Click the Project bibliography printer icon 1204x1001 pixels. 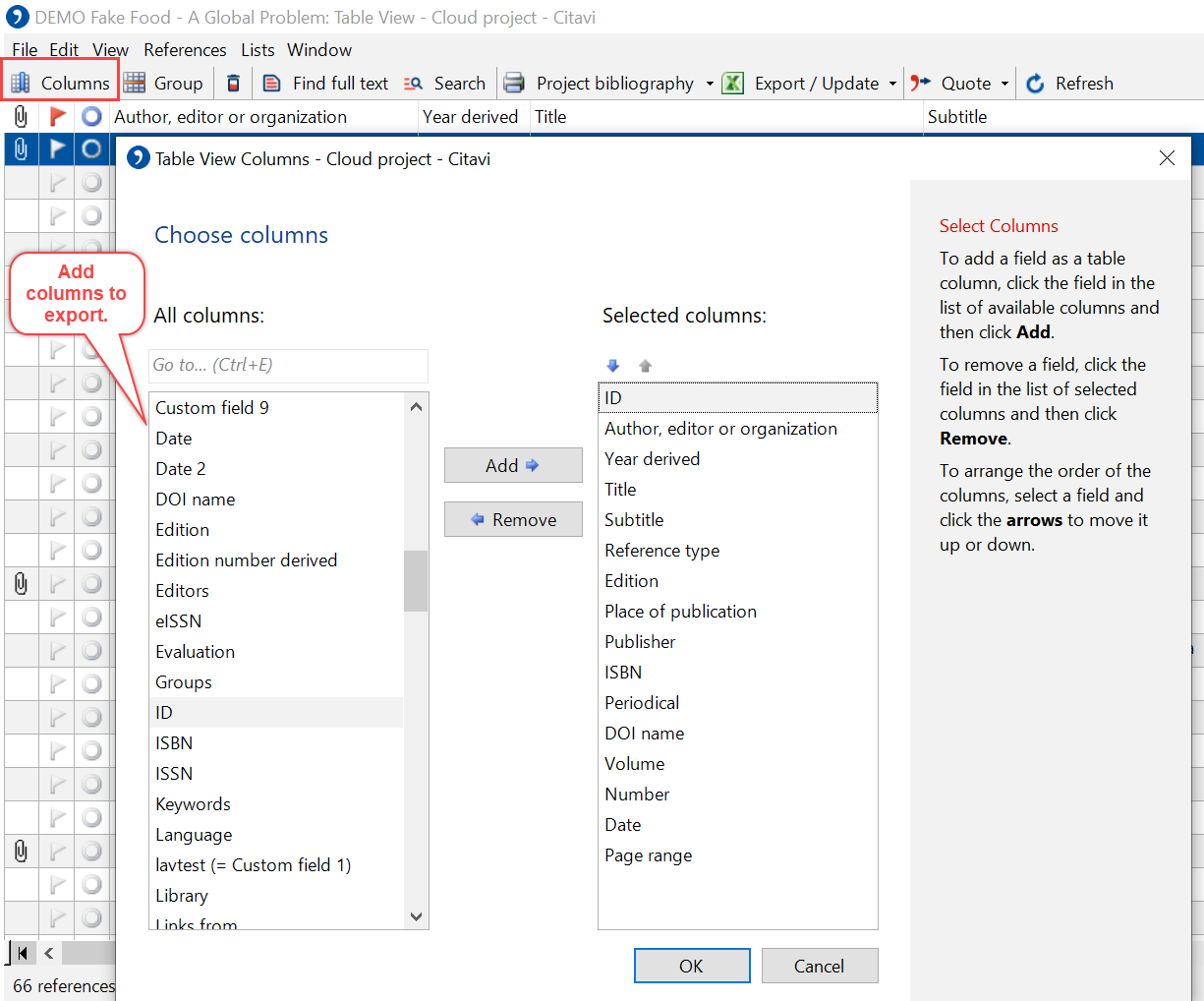point(513,84)
